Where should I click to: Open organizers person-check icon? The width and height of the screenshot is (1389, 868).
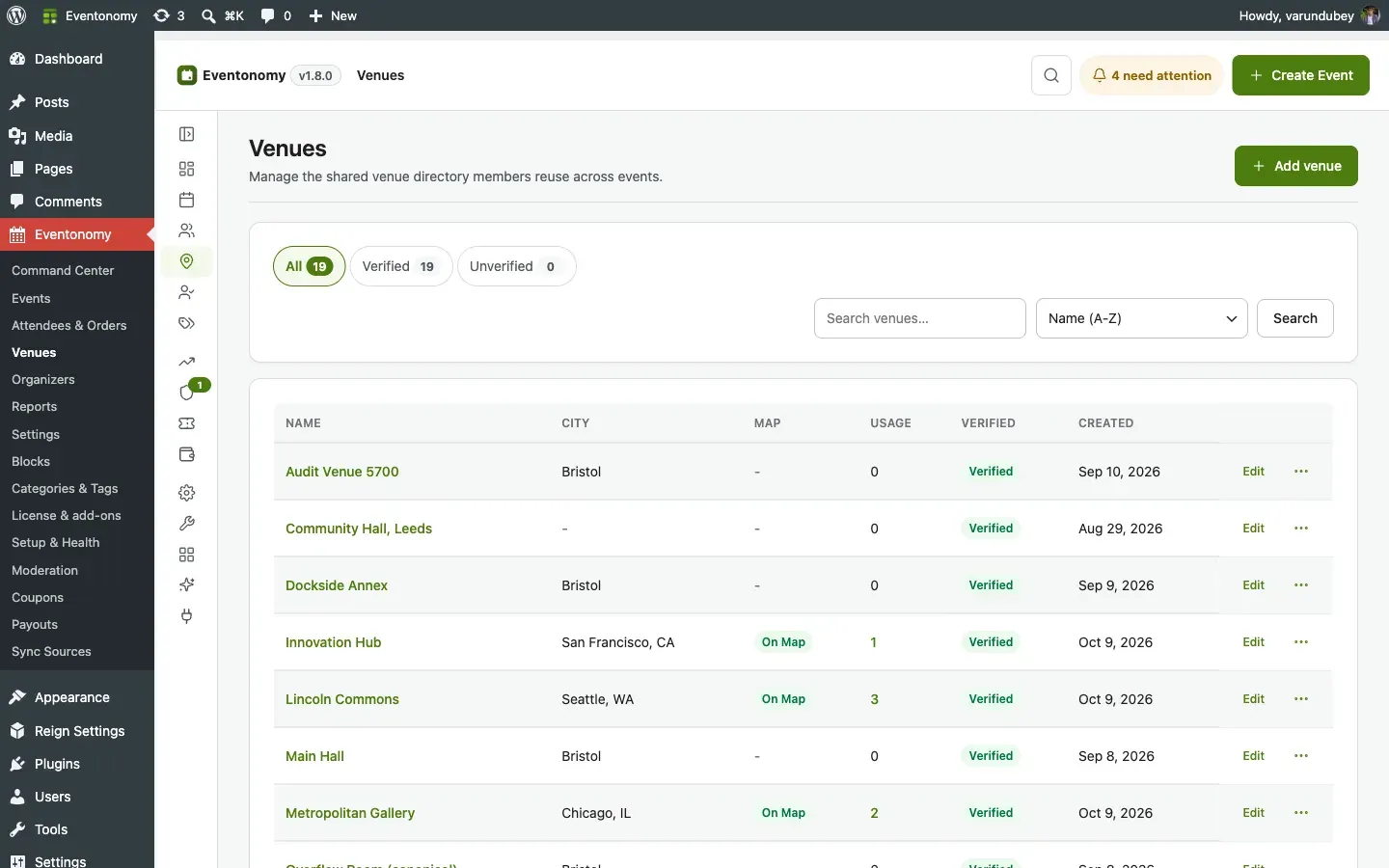187,292
